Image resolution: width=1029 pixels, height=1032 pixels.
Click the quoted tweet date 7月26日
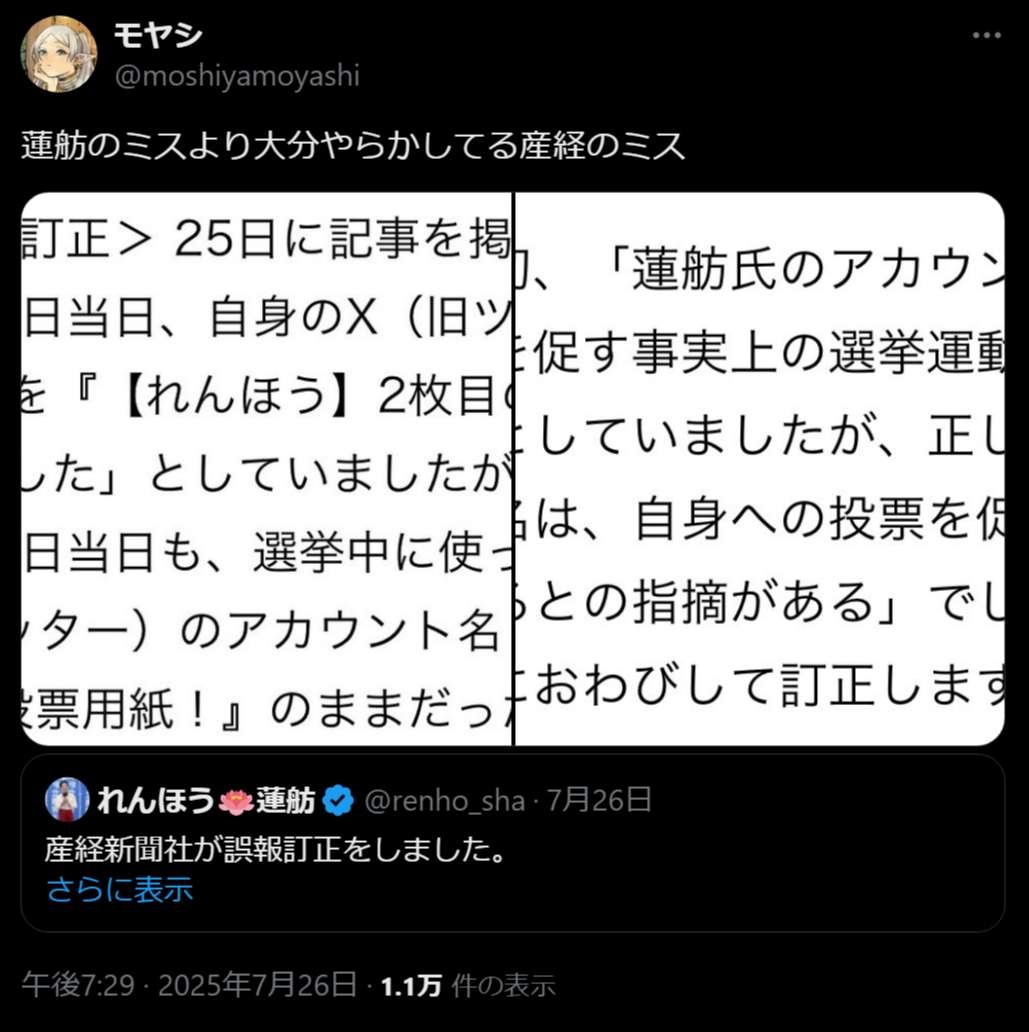(x=599, y=800)
